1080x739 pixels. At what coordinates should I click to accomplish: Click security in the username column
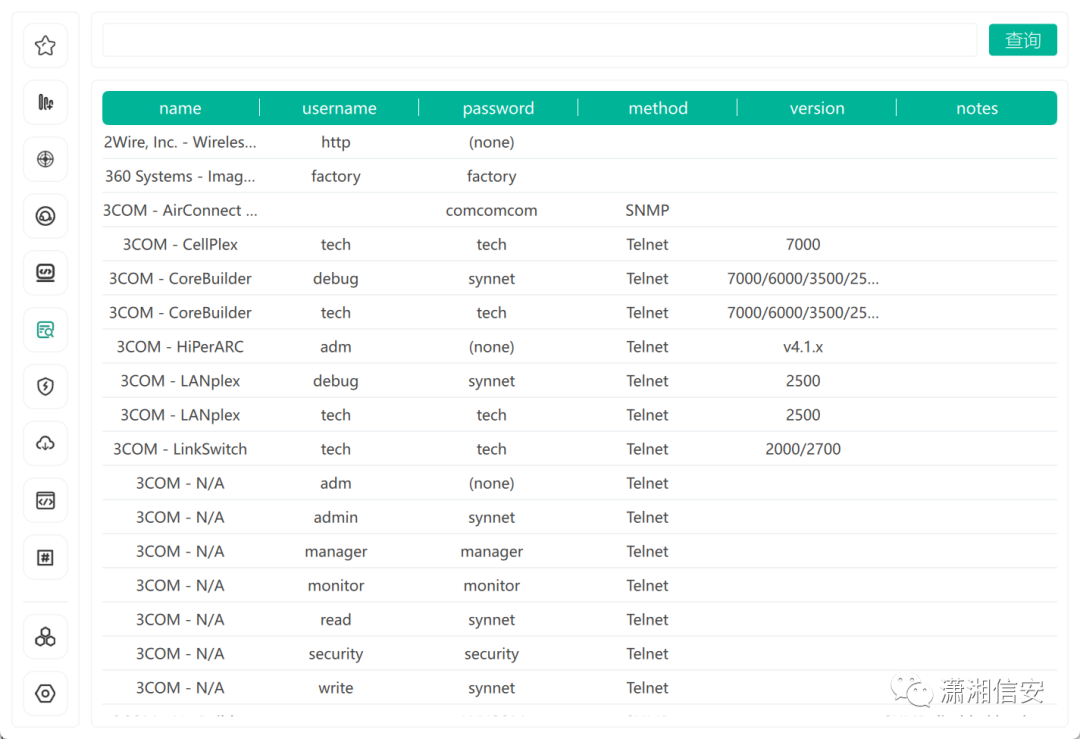pyautogui.click(x=335, y=654)
